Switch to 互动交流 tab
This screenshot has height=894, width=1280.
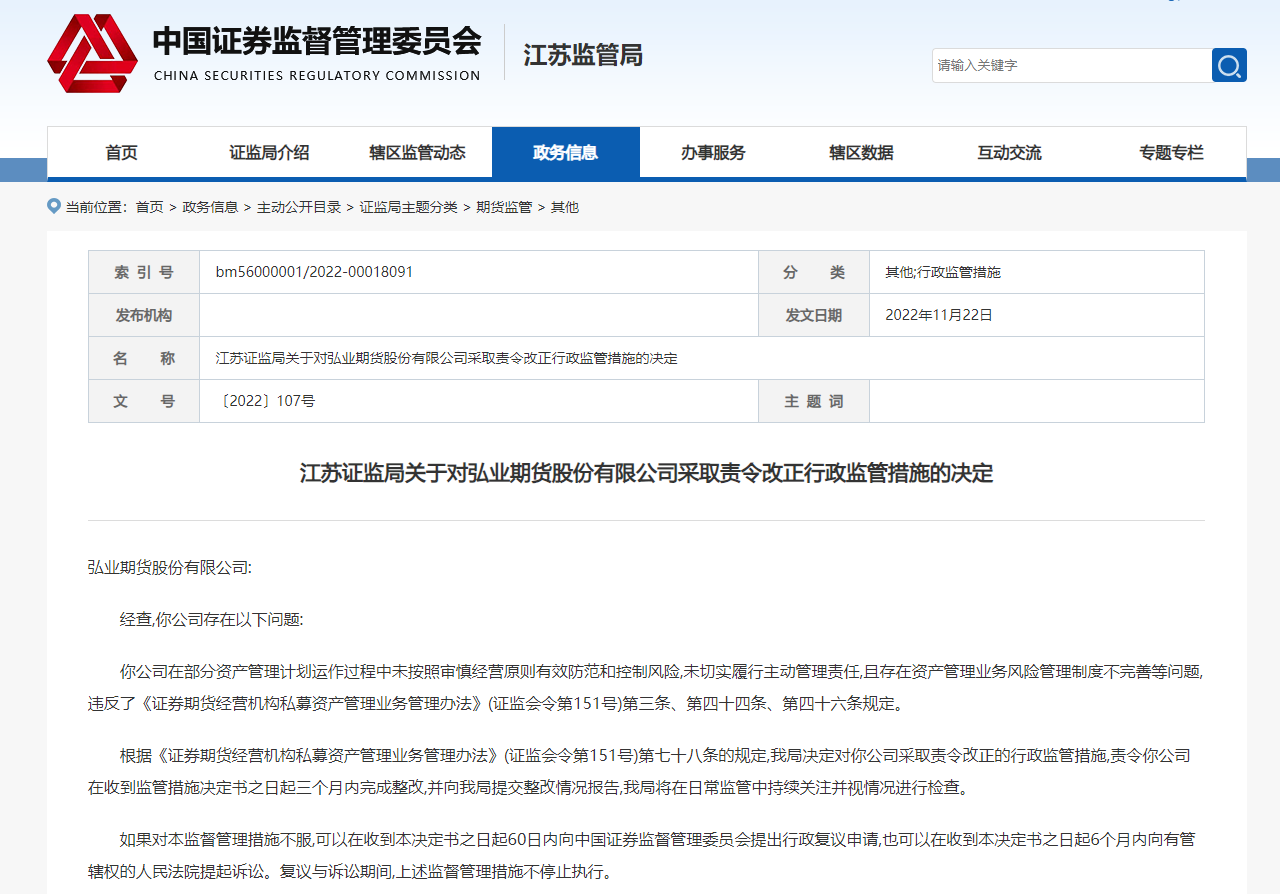1009,153
